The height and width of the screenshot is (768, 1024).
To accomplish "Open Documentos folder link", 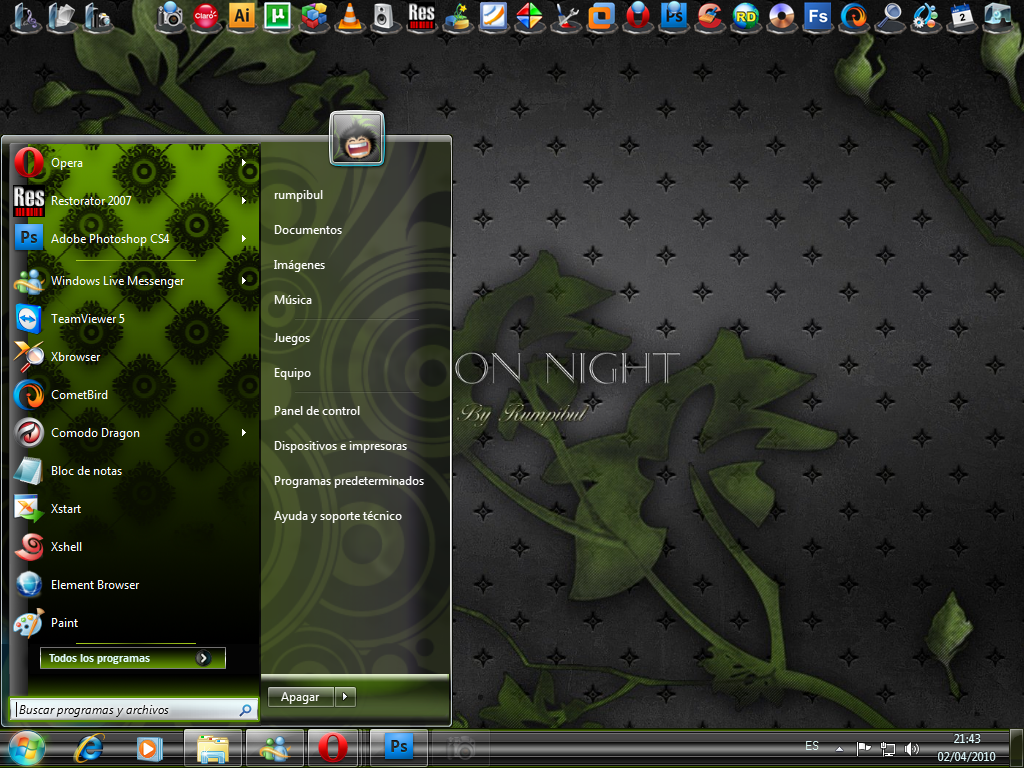I will click(308, 230).
